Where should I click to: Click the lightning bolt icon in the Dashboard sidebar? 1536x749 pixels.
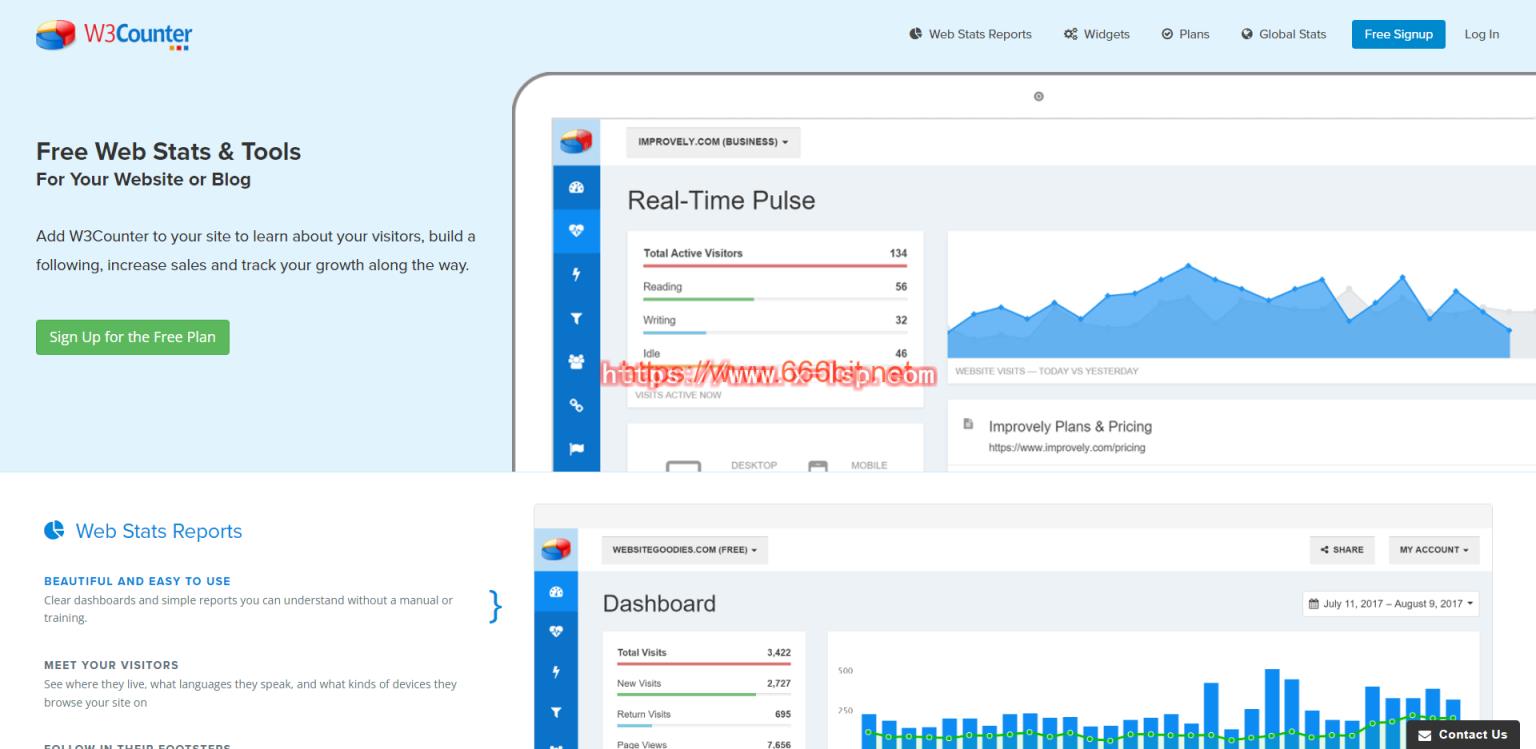tap(556, 673)
